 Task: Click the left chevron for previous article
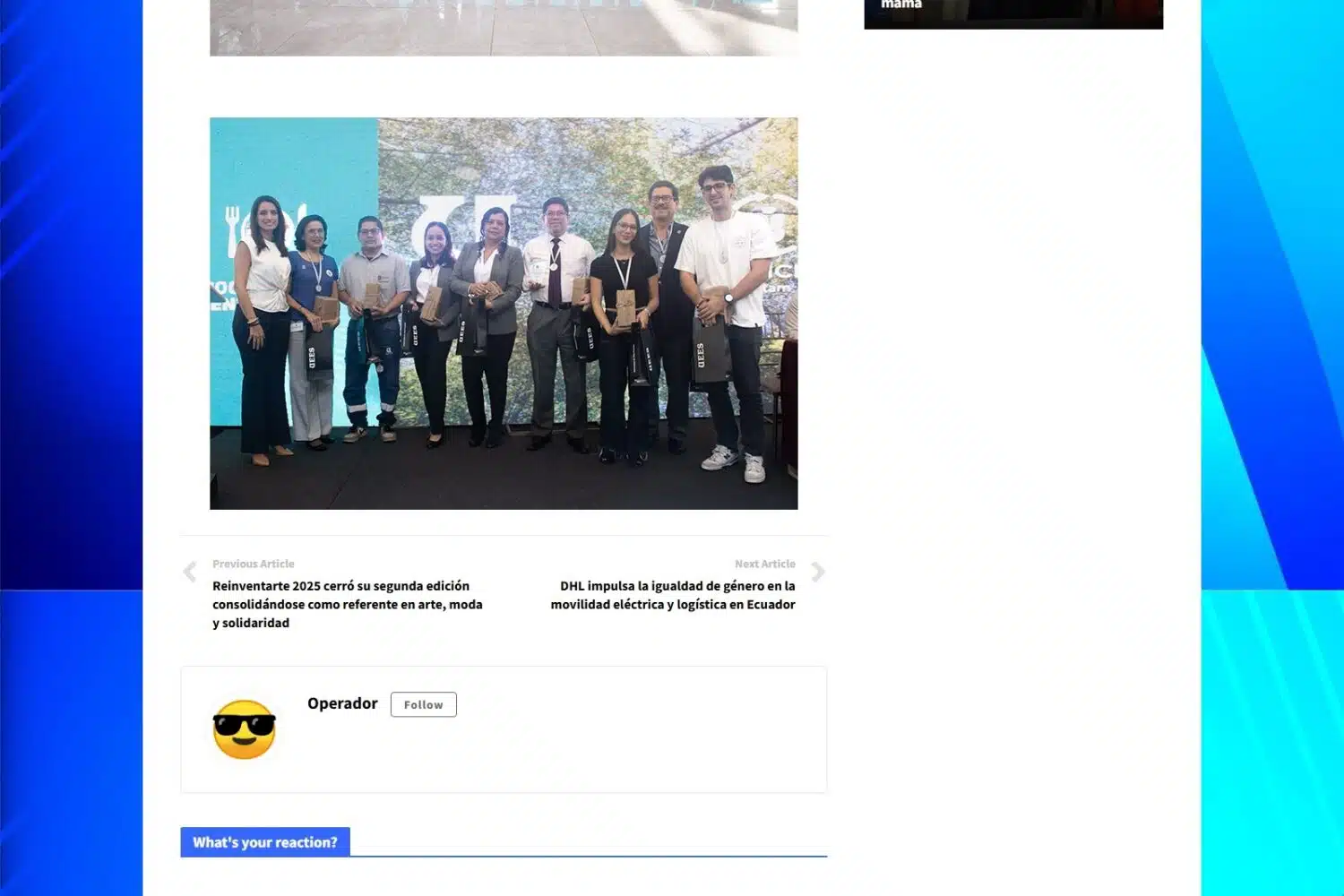tap(190, 573)
